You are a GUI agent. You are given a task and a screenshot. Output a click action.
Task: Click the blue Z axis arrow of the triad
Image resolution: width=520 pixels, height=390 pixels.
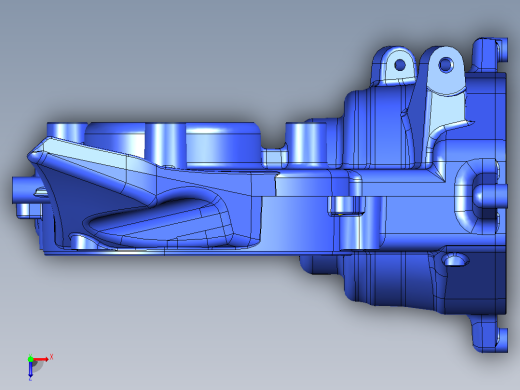(30, 369)
